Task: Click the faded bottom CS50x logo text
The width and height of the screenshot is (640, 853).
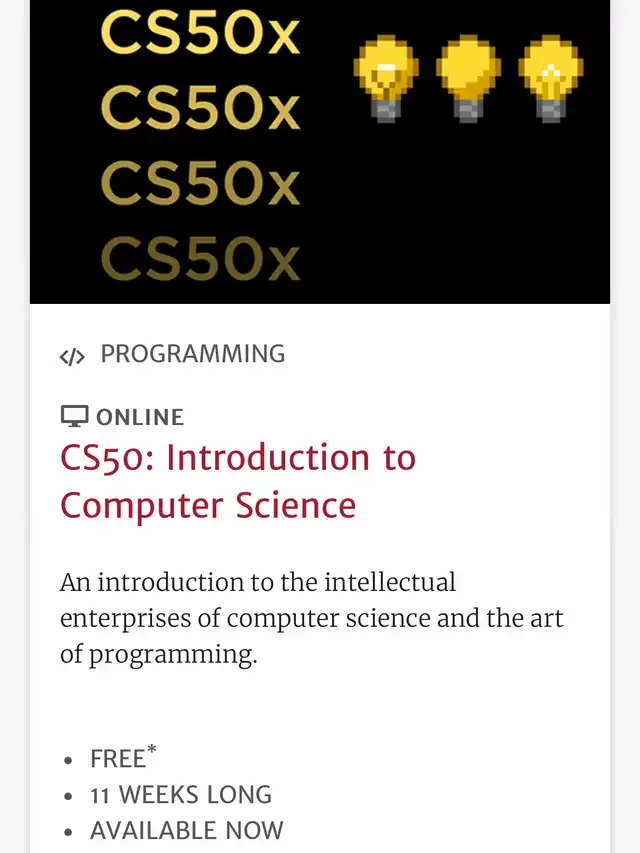Action: coord(200,258)
